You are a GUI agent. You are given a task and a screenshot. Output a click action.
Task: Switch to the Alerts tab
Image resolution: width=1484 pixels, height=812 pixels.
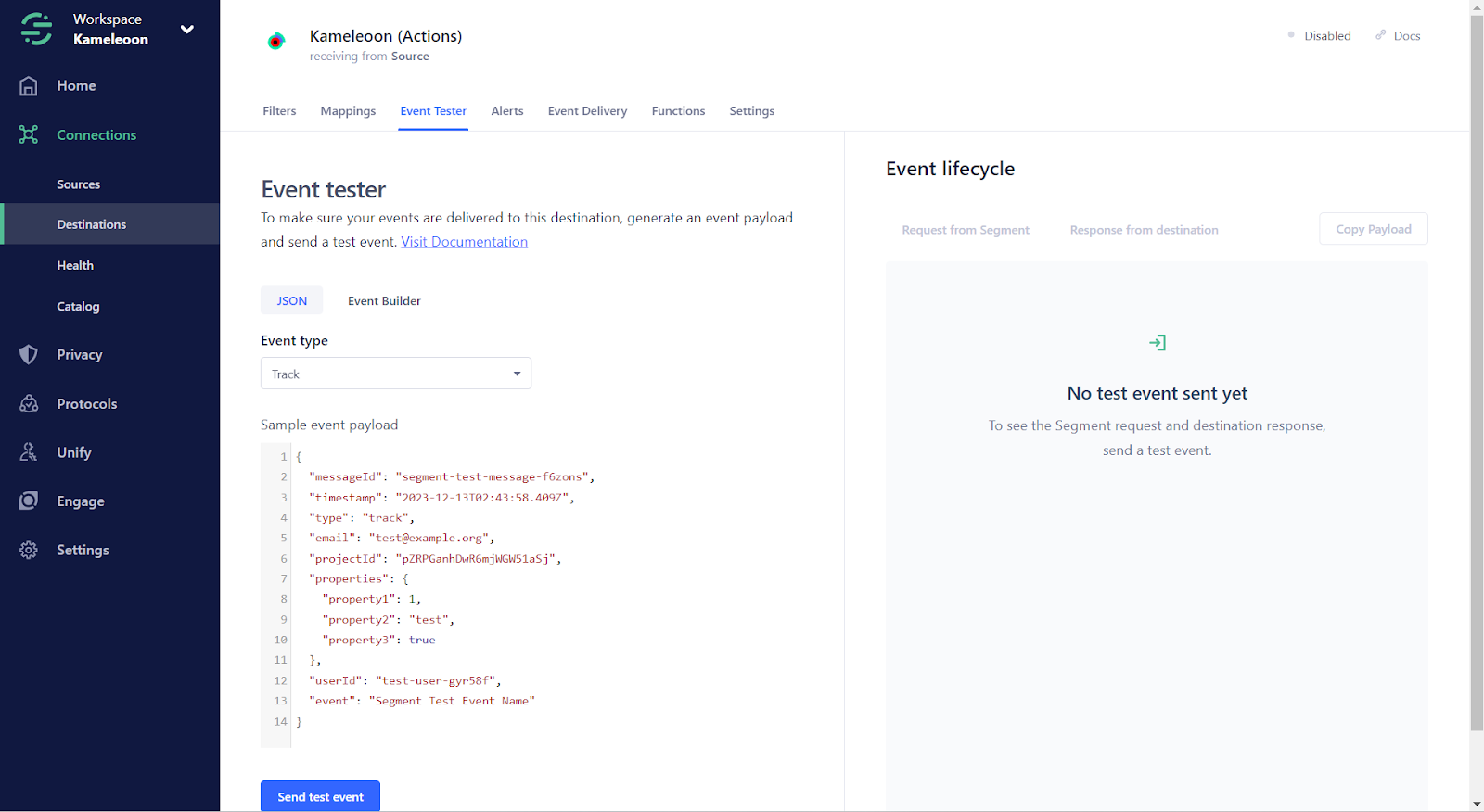[507, 110]
